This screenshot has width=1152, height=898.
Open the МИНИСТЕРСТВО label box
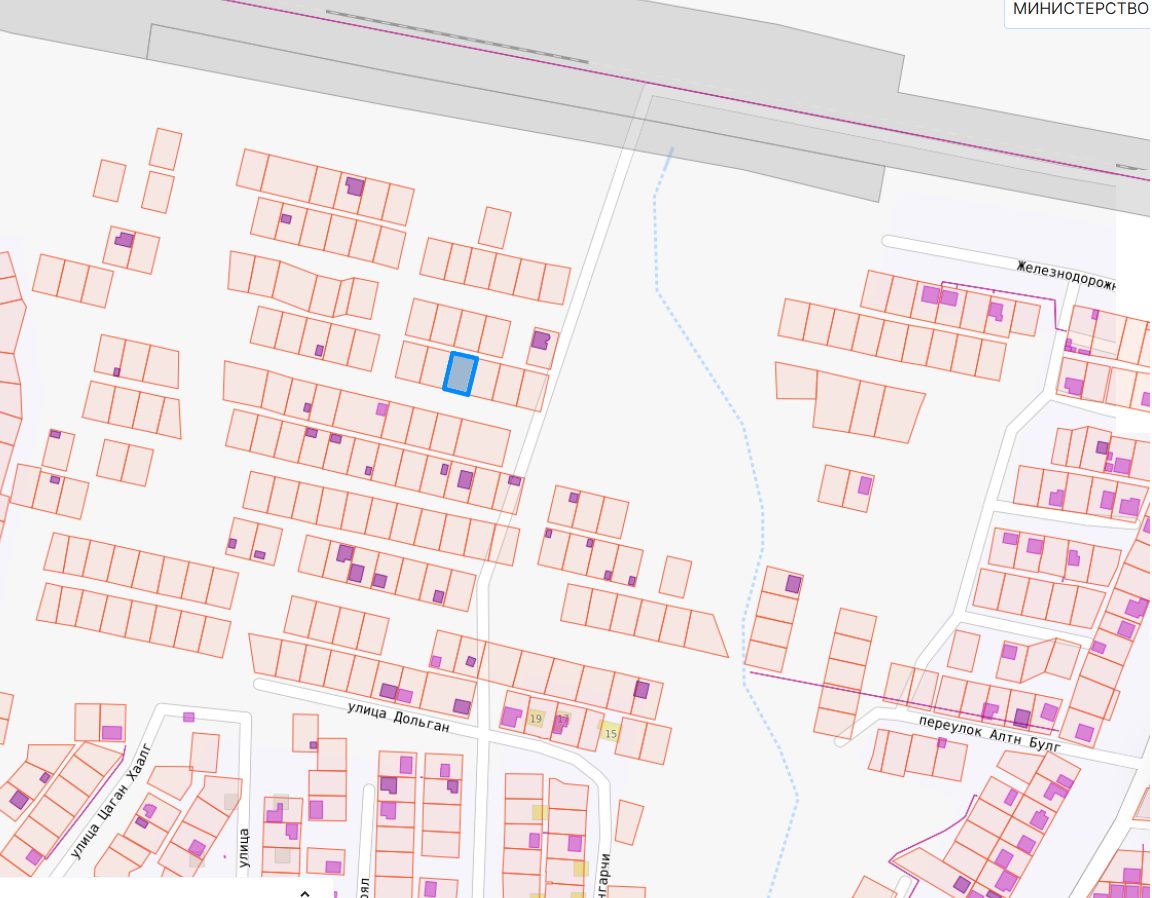1078,12
